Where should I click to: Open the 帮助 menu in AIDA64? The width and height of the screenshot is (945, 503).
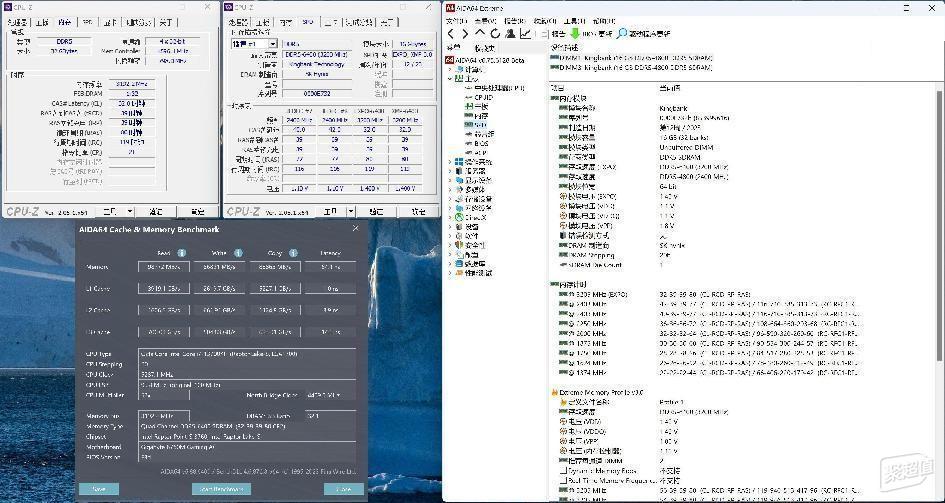tap(603, 21)
